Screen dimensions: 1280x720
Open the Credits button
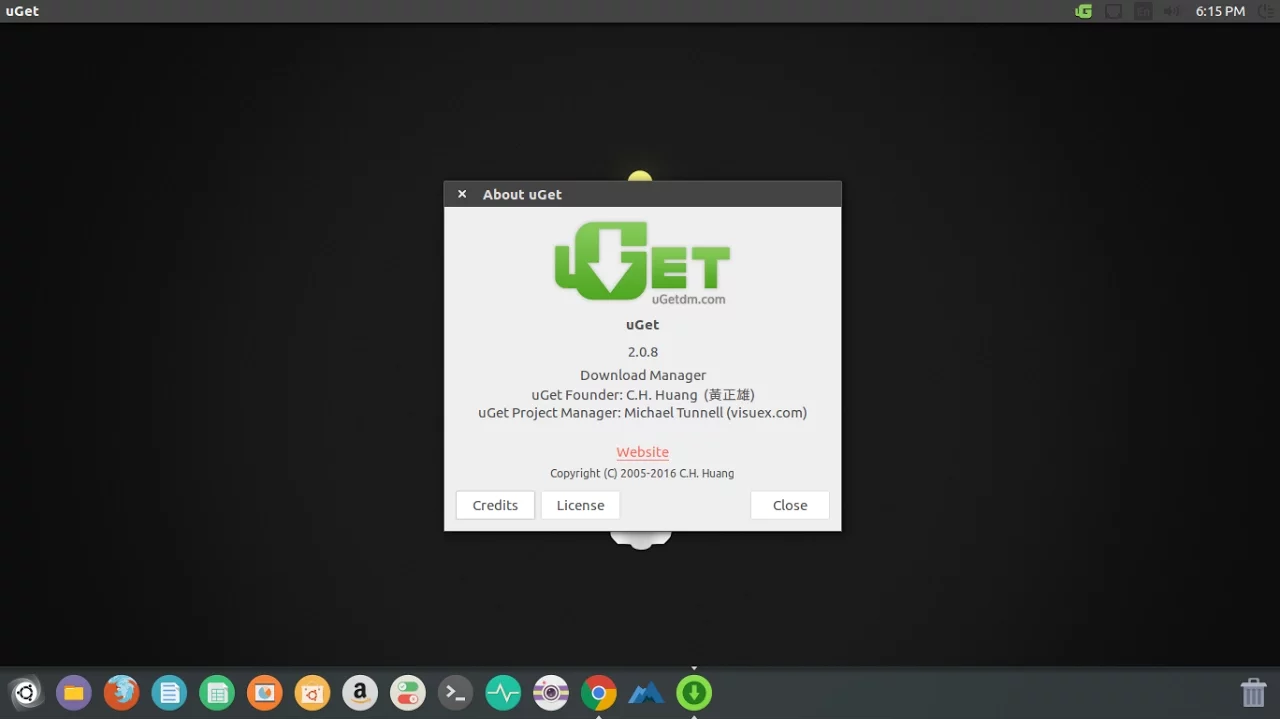495,505
